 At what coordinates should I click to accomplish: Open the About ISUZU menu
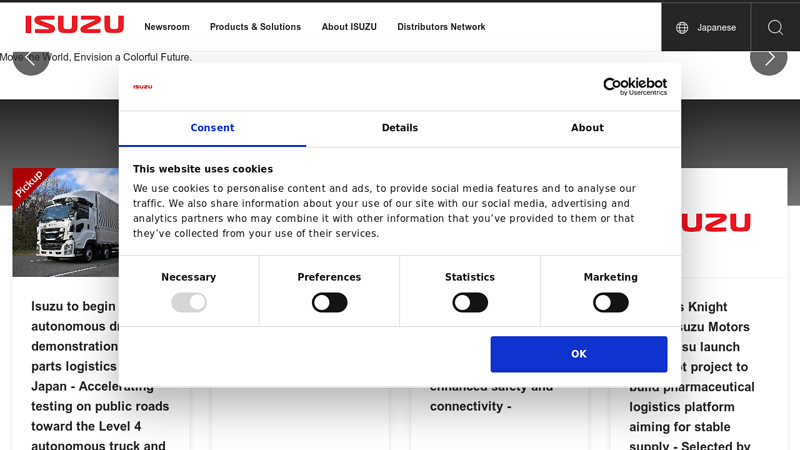tap(349, 27)
